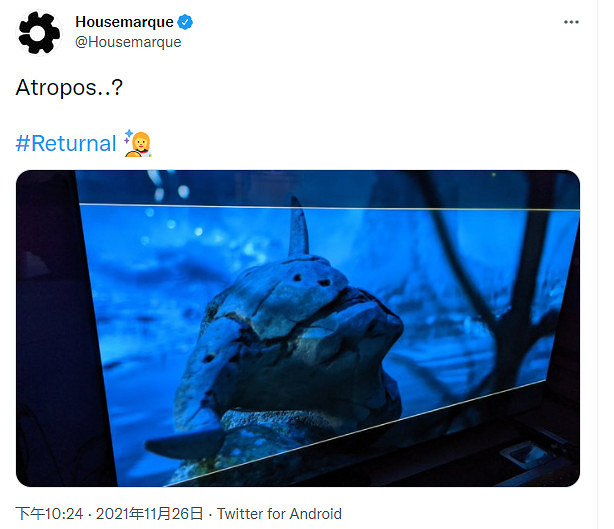Open the @Housemarque handle link
This screenshot has width=614, height=529.
128,42
